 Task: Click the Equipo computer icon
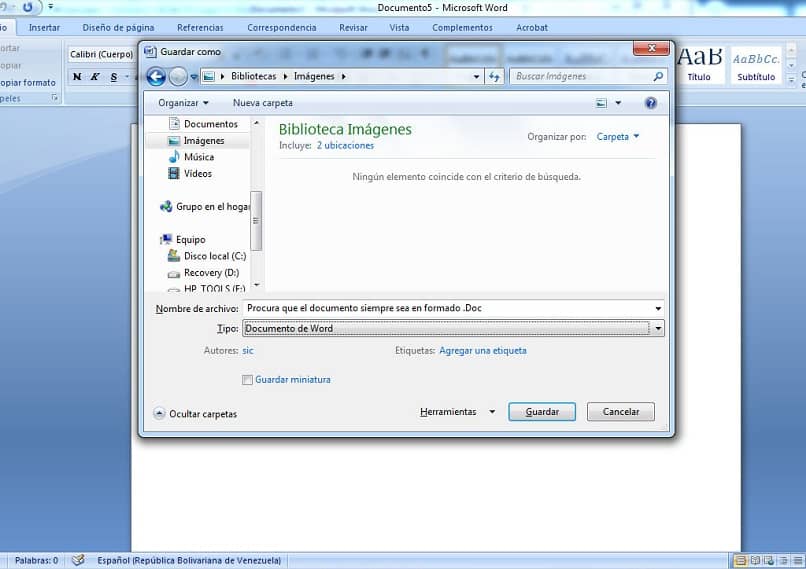pos(166,240)
